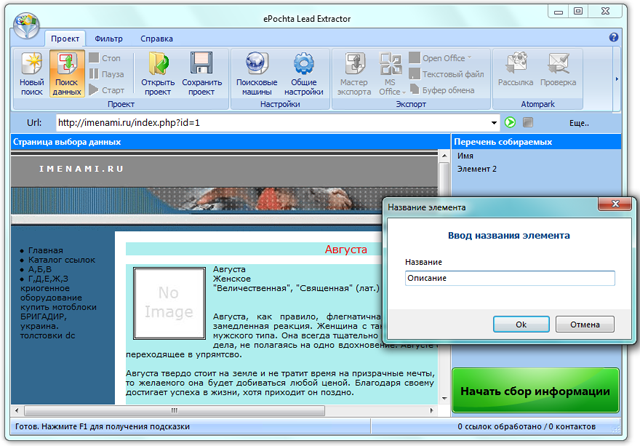Confirm the dialog with Ok
Viewport: 640px width, 446px height.
tap(521, 324)
